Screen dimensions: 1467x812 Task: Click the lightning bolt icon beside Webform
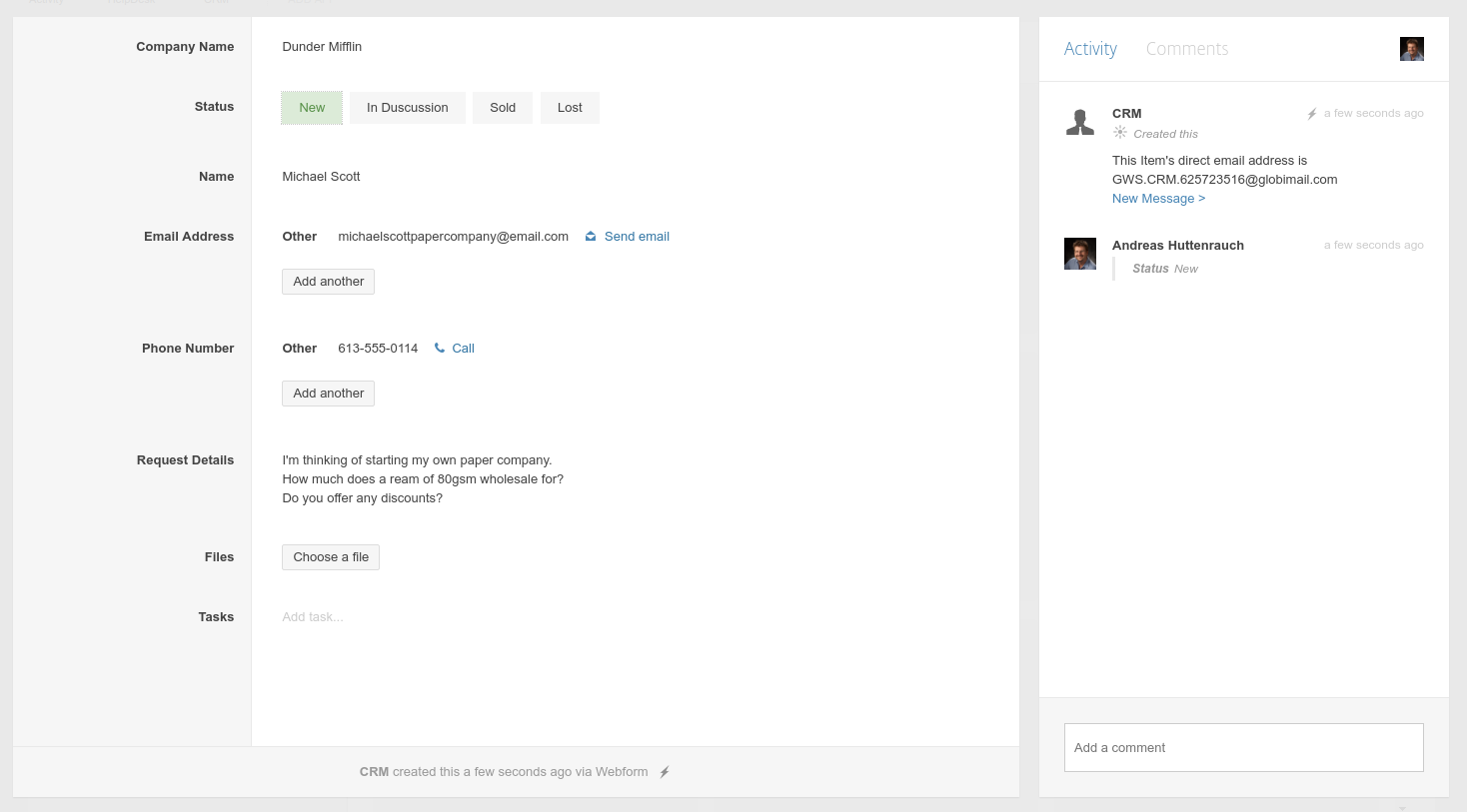(x=665, y=772)
